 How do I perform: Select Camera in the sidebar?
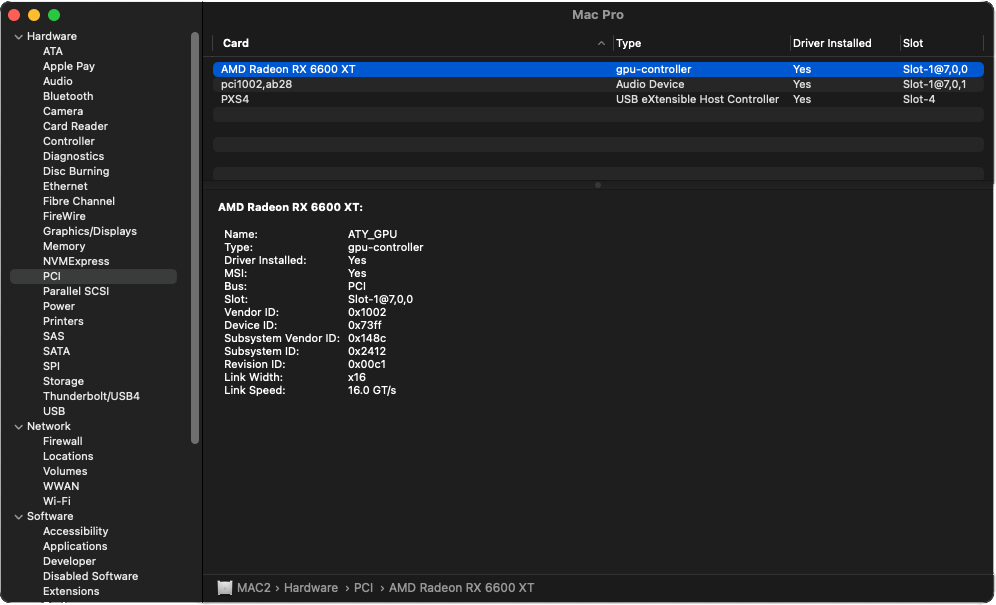[63, 111]
